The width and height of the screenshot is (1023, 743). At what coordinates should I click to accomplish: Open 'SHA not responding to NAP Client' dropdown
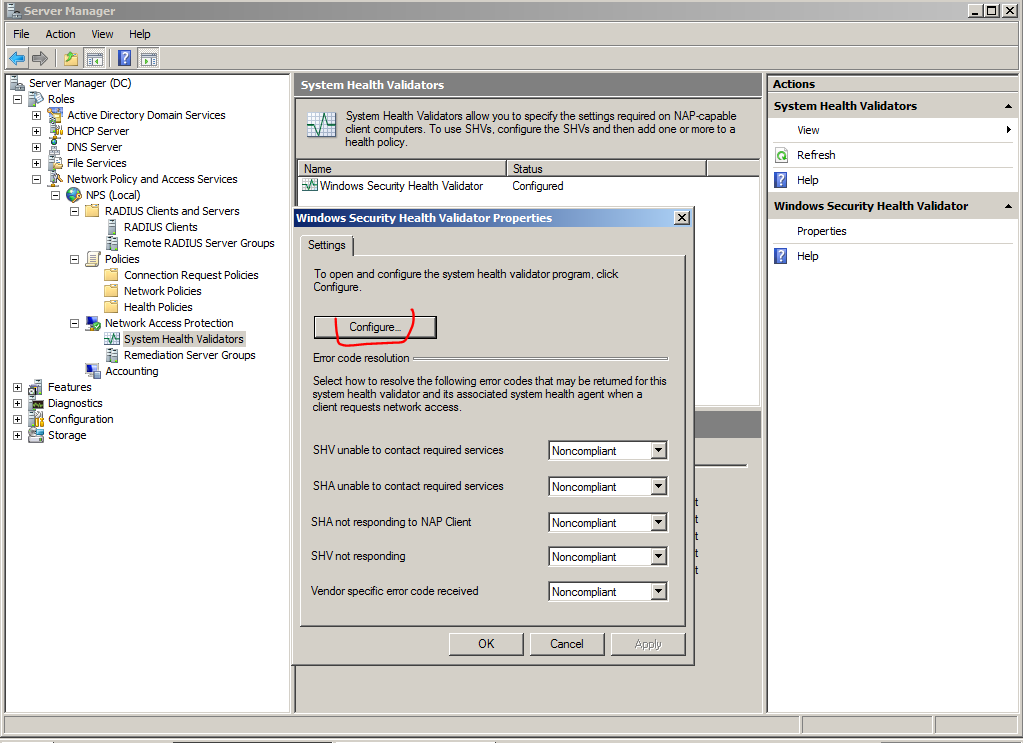[658, 522]
